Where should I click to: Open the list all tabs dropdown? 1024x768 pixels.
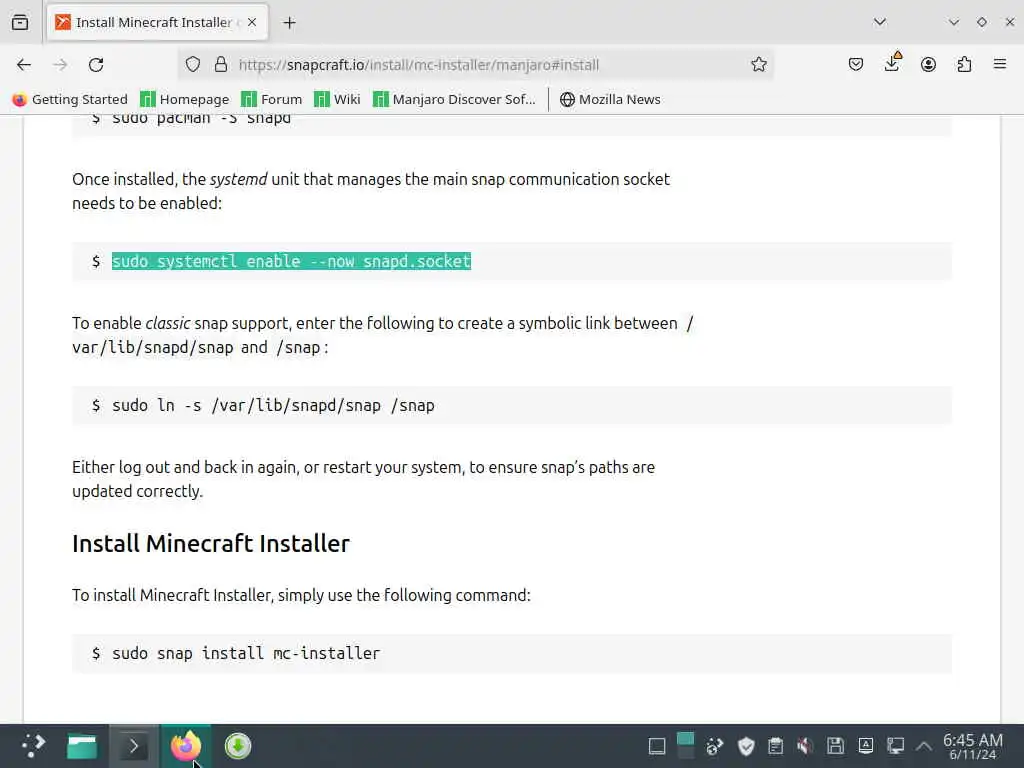[x=880, y=22]
